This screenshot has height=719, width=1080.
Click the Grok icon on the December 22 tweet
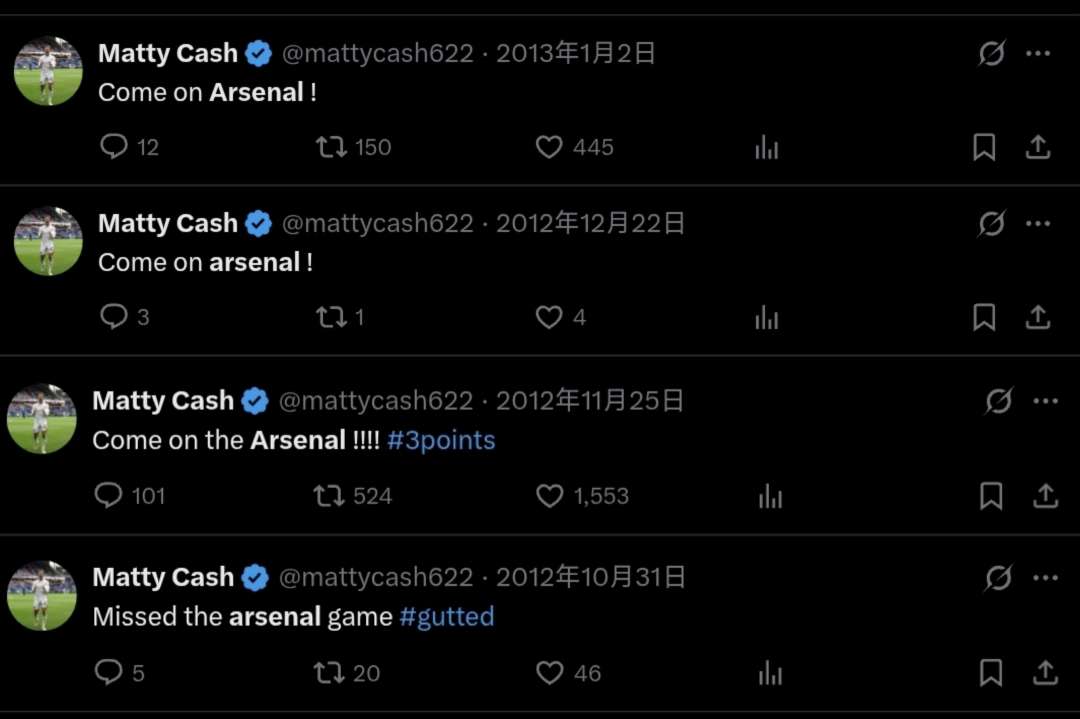click(991, 223)
